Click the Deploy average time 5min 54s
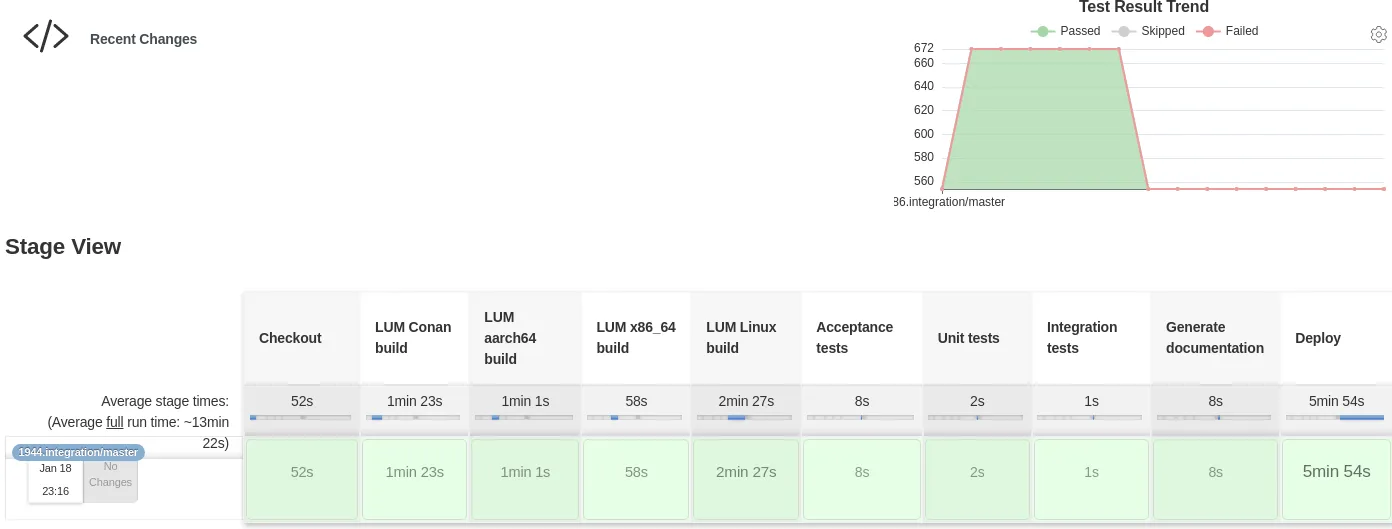 coord(1336,401)
